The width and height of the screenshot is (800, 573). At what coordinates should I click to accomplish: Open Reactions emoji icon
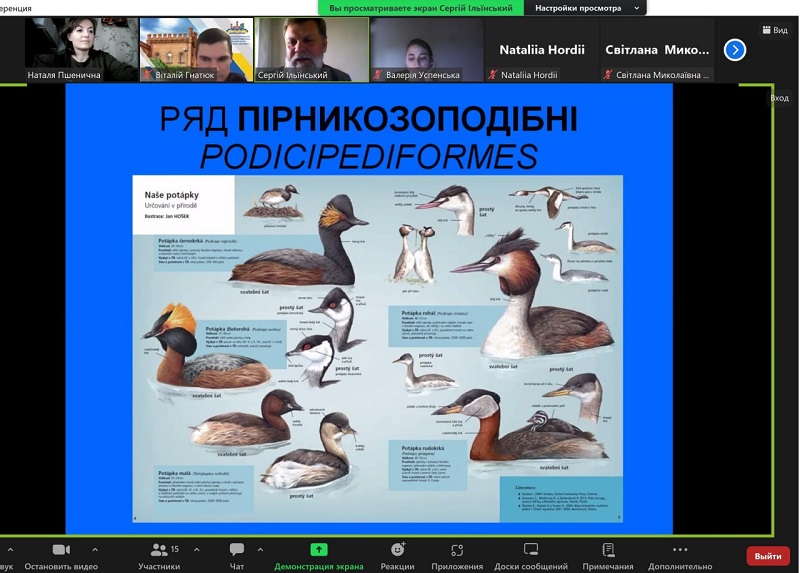[x=397, y=550]
